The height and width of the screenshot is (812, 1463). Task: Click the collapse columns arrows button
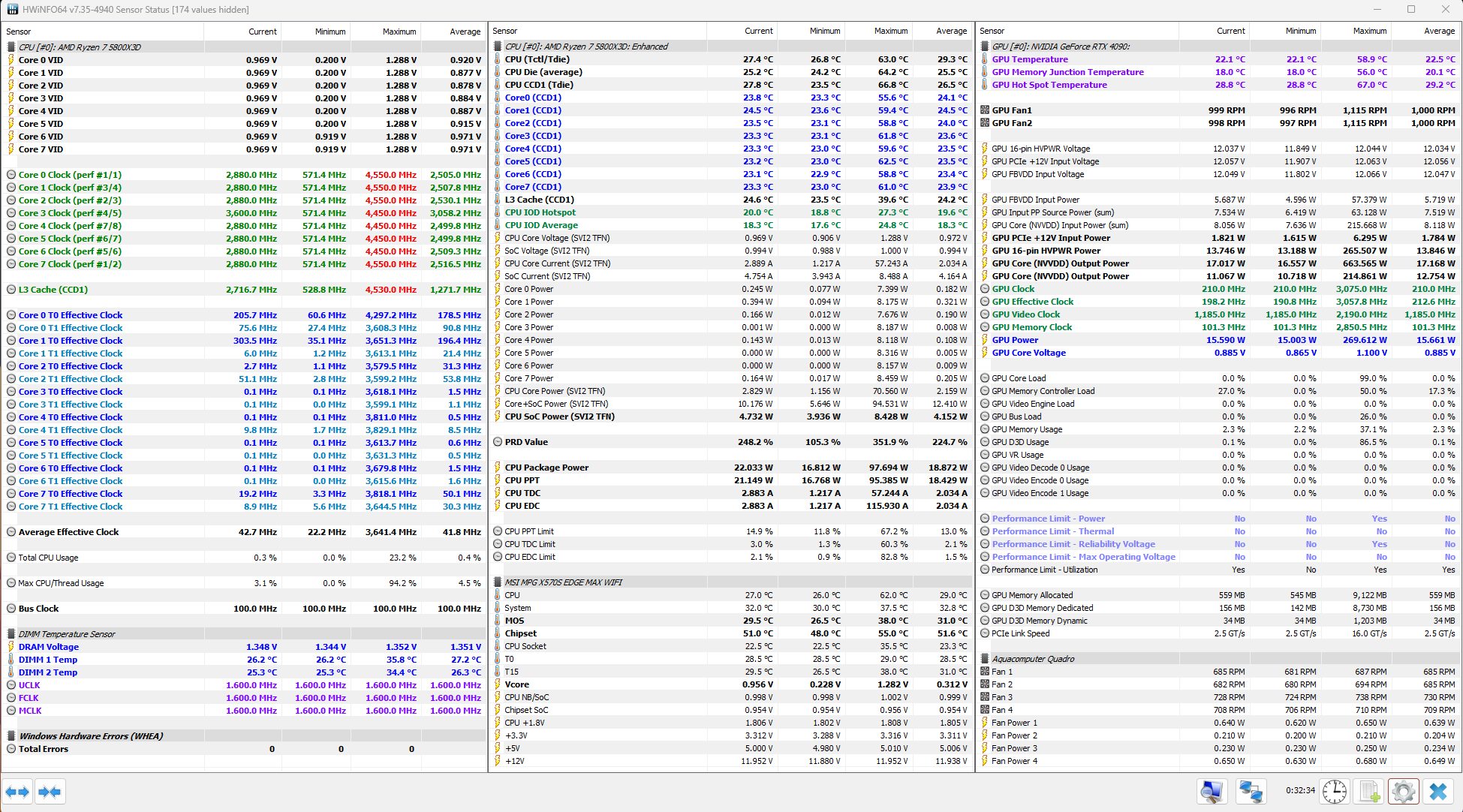coord(50,792)
